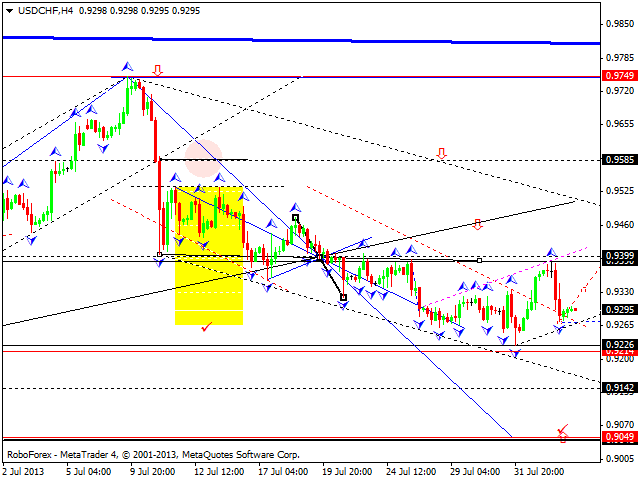Viewport: 640px width, 480px height.
Task: Select the thick blue moving average line
Action: (300, 41)
